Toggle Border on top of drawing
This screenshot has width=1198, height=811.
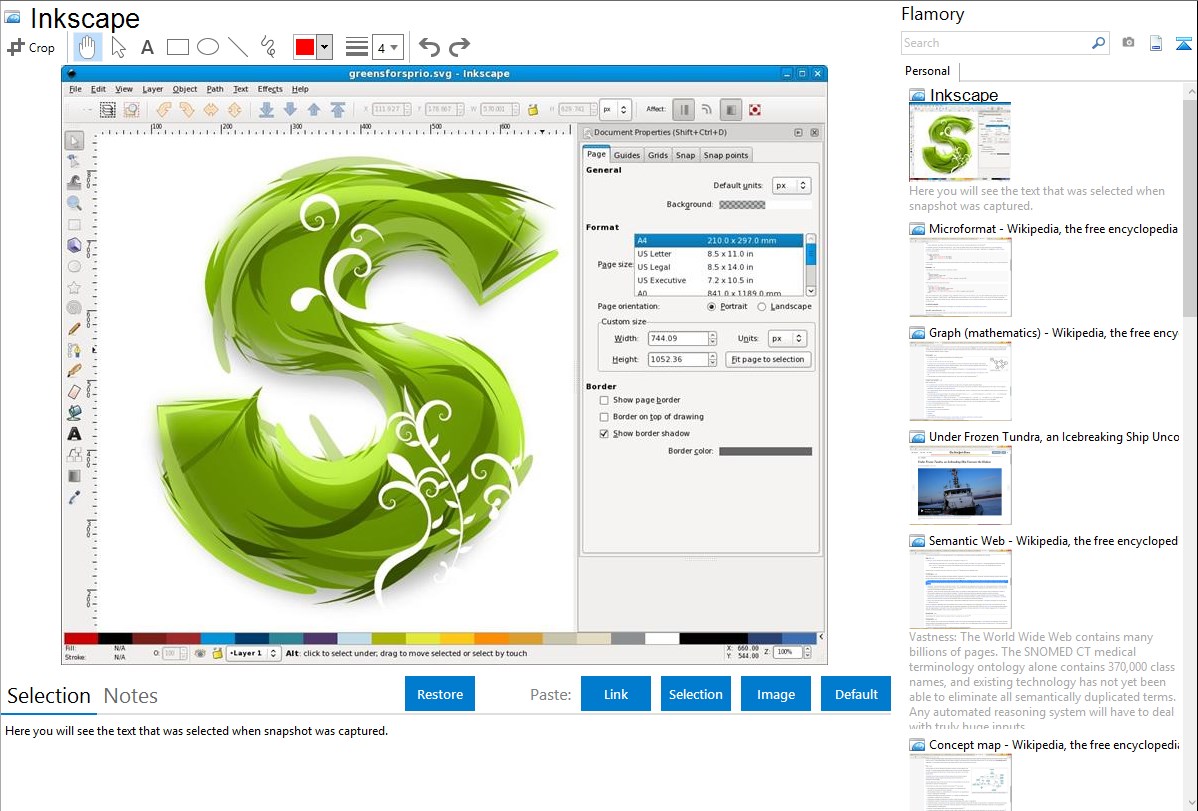(x=604, y=417)
